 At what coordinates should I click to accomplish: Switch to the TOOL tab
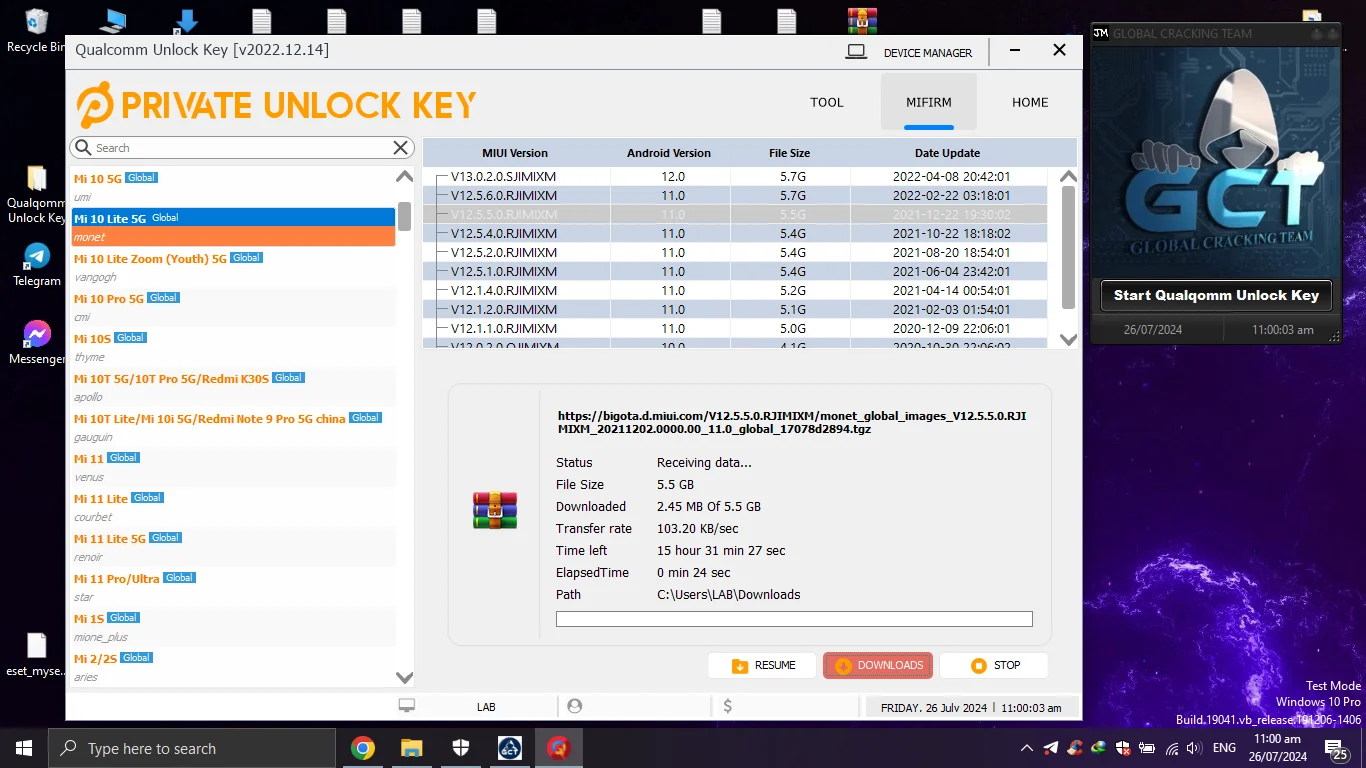tap(827, 102)
